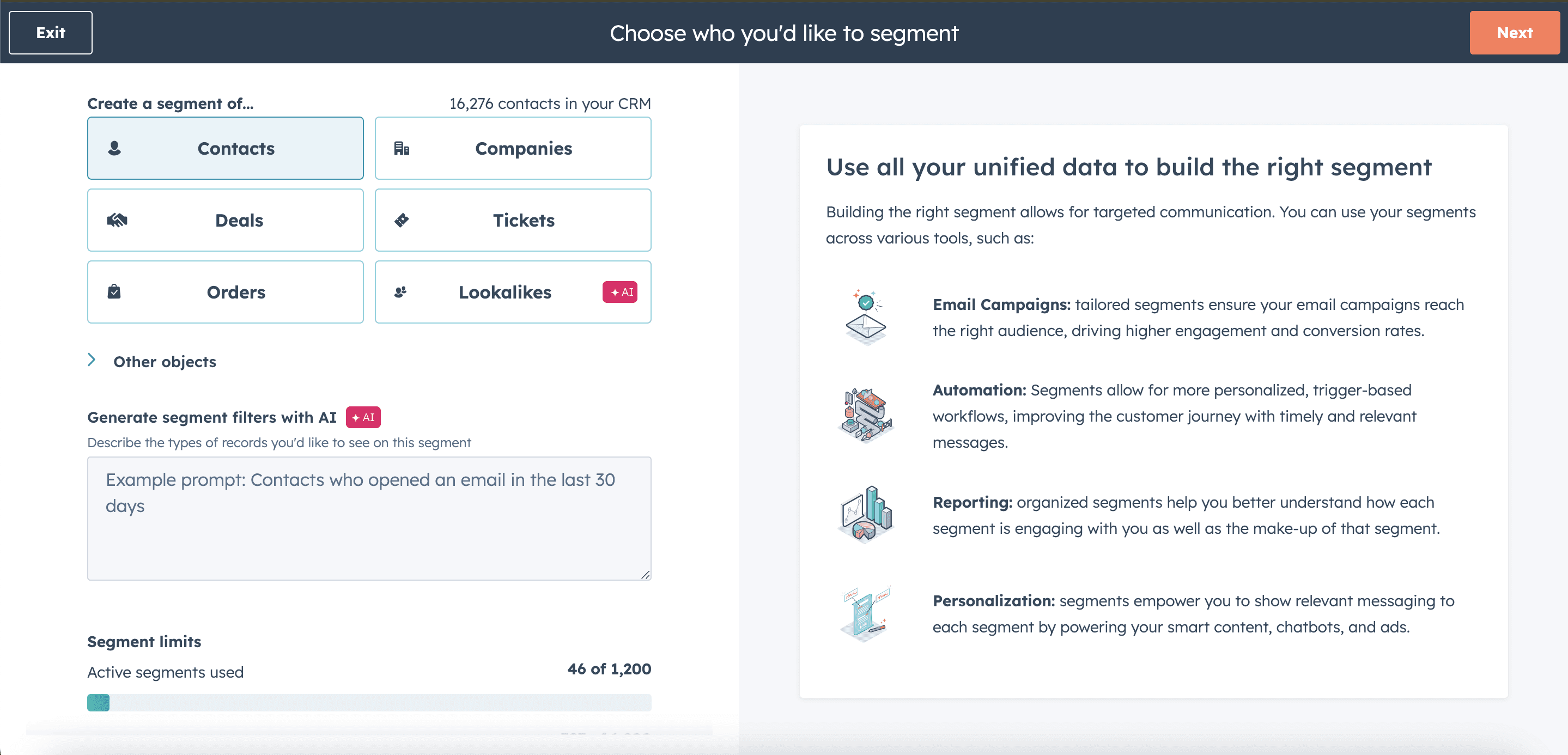1568x755 pixels.
Task: Click the Next button
Action: (x=1515, y=32)
